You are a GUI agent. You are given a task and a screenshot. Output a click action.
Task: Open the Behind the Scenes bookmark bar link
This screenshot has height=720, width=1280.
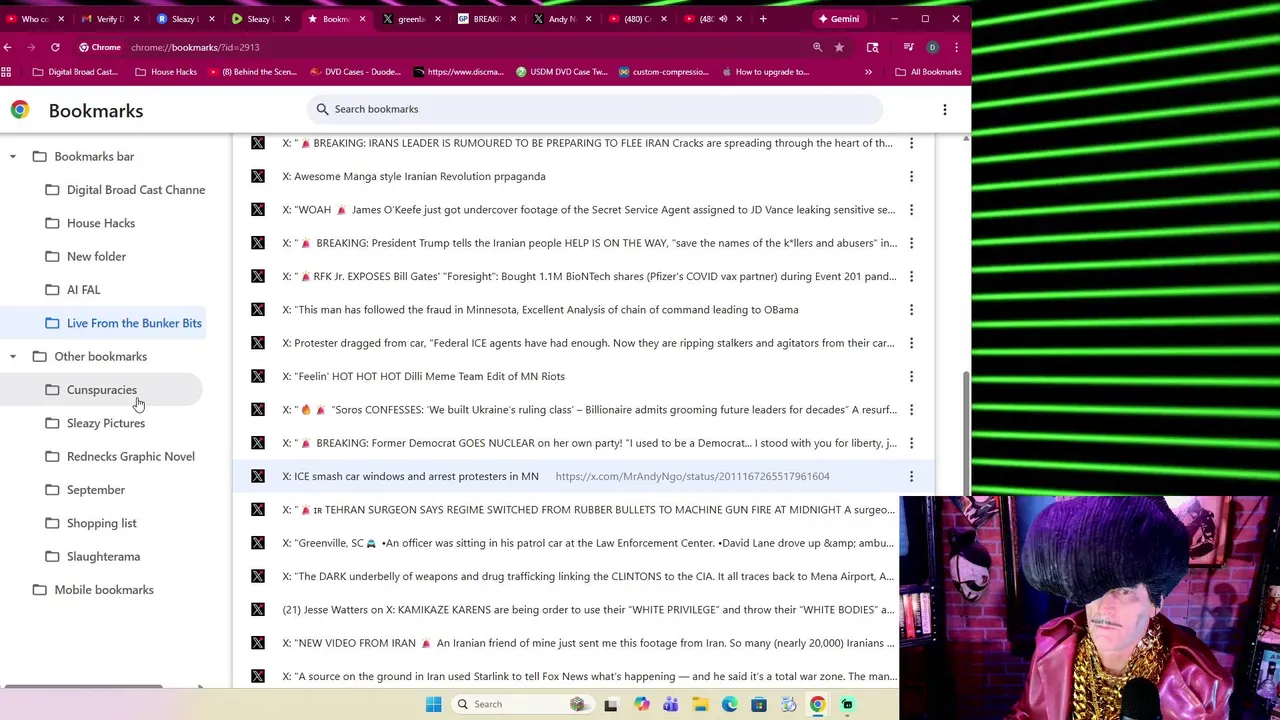point(252,72)
